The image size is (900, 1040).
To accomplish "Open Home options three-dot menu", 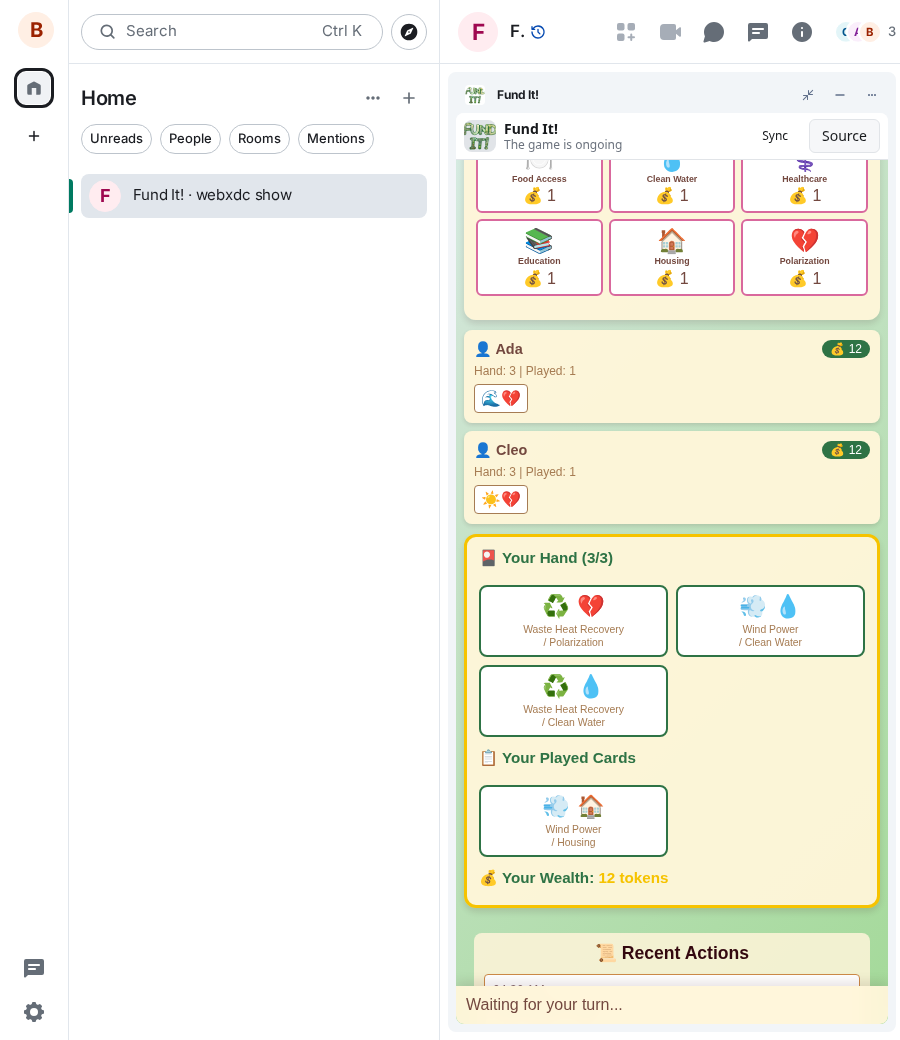I will pyautogui.click(x=373, y=98).
